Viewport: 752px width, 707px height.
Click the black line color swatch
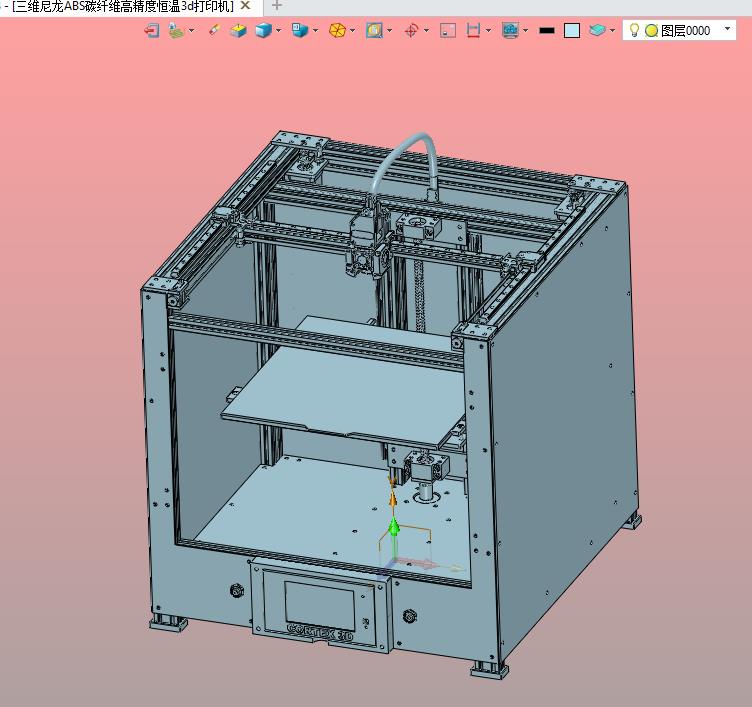click(547, 31)
